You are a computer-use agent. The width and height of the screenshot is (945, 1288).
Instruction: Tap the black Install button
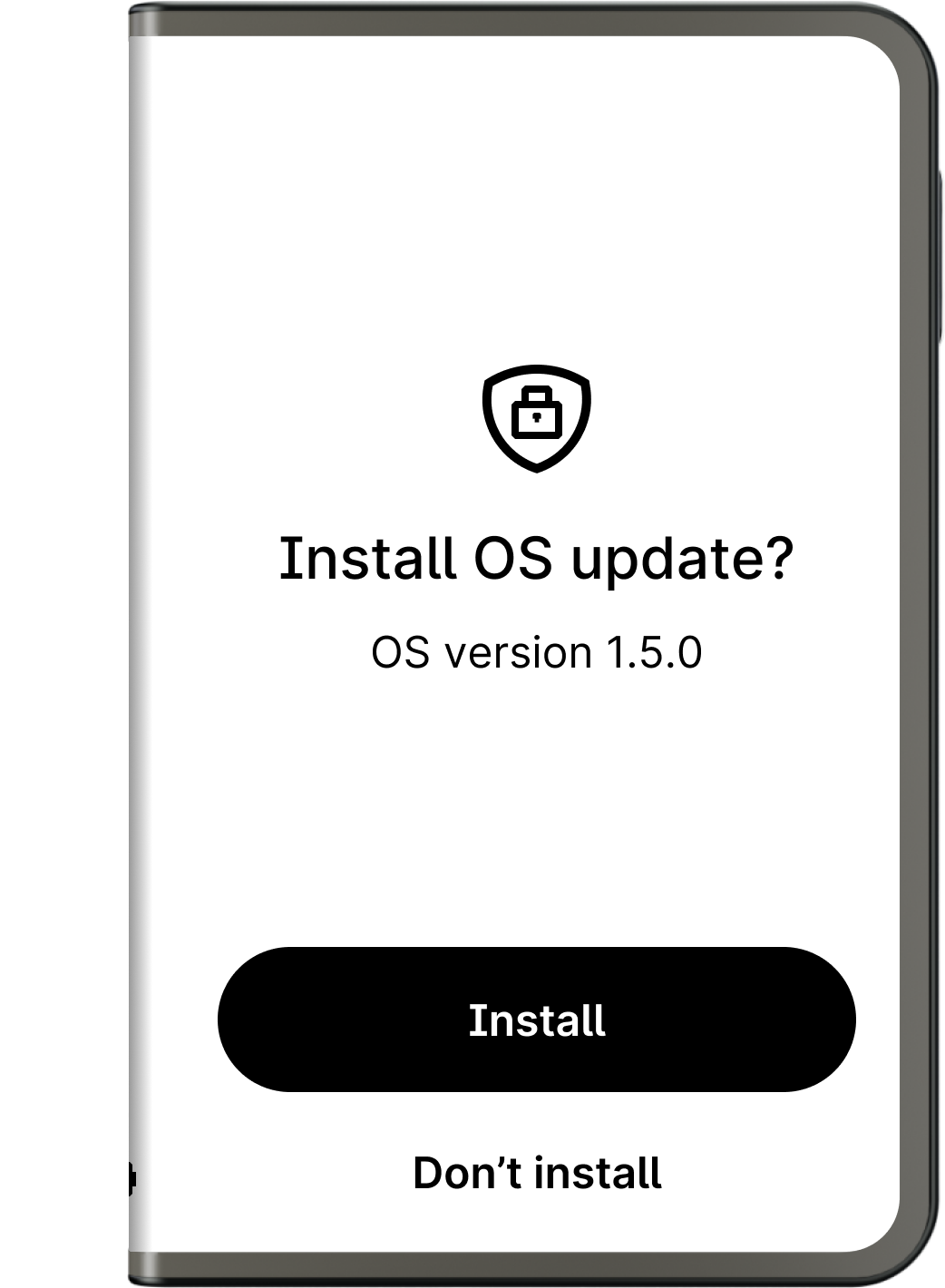tap(537, 1020)
